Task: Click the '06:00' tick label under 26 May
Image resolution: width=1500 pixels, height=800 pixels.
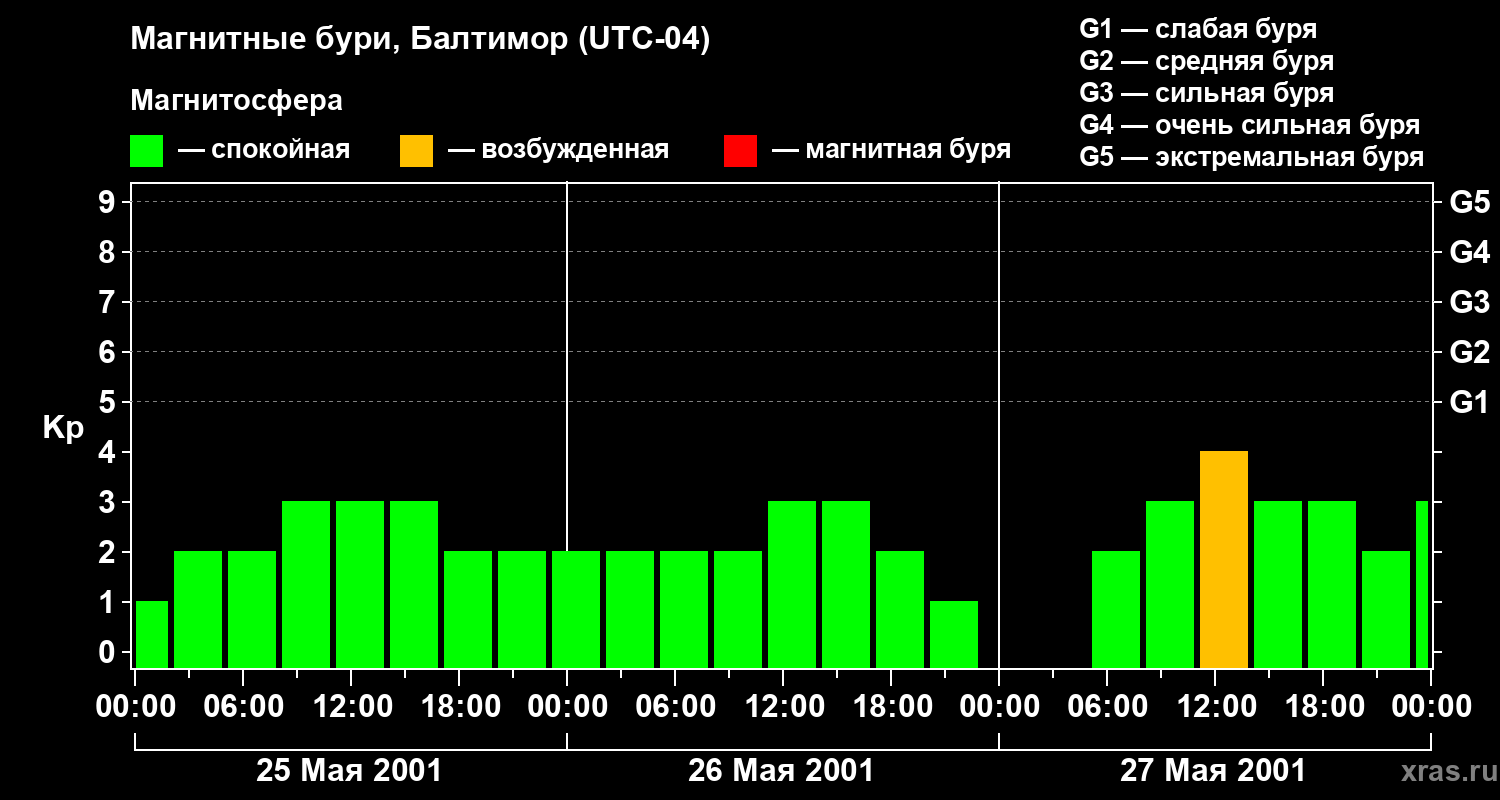Action: coord(676,707)
